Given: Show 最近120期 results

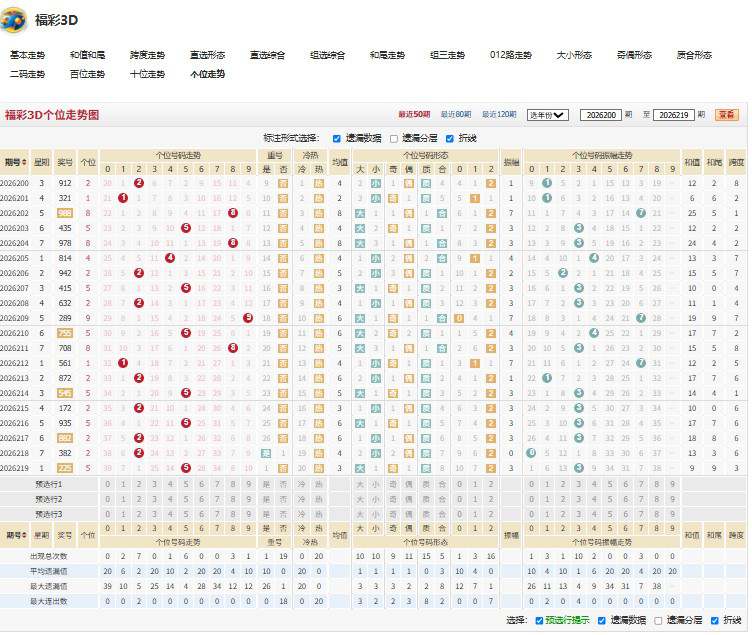Looking at the screenshot, I should (499, 114).
